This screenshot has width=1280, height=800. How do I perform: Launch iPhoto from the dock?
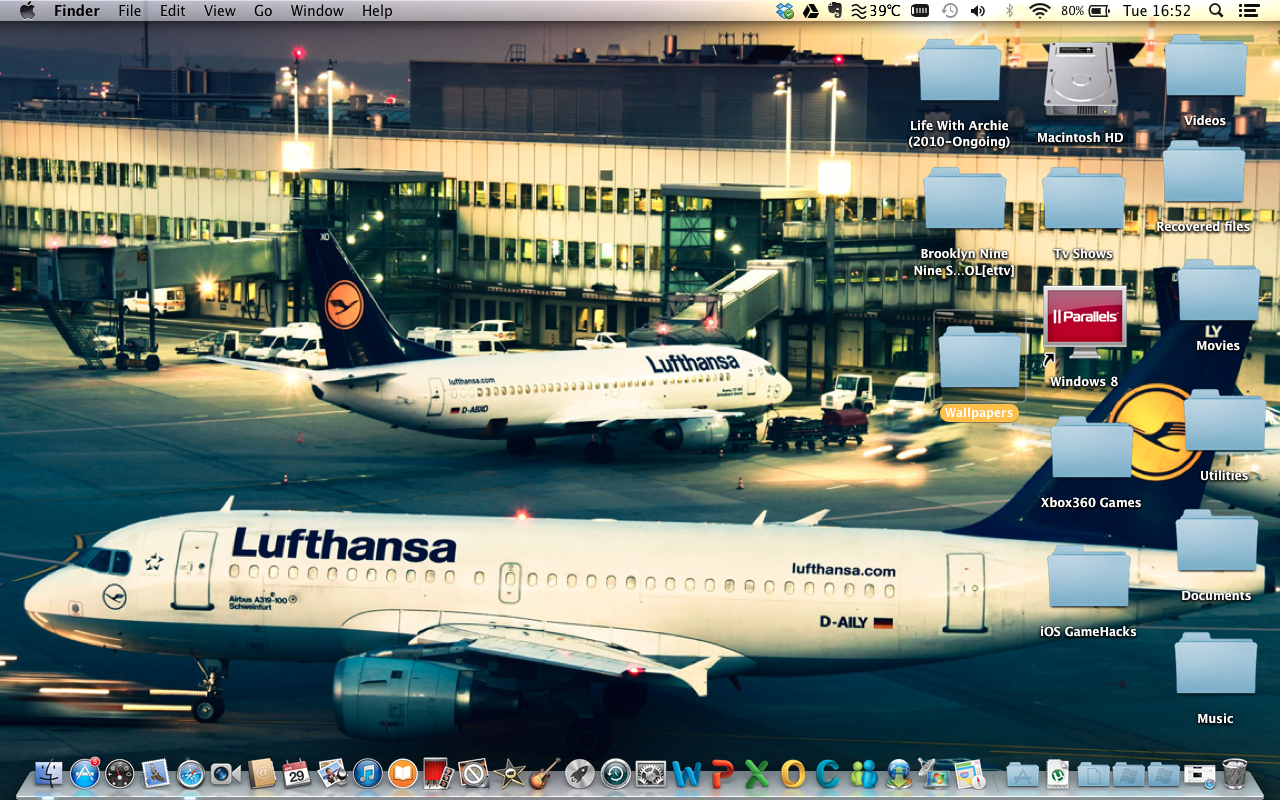(332, 773)
